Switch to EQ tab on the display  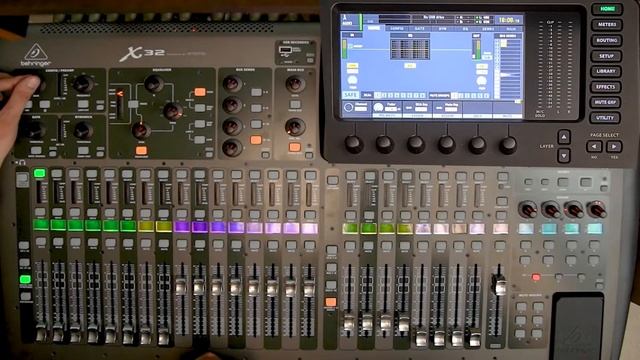pyautogui.click(x=465, y=29)
